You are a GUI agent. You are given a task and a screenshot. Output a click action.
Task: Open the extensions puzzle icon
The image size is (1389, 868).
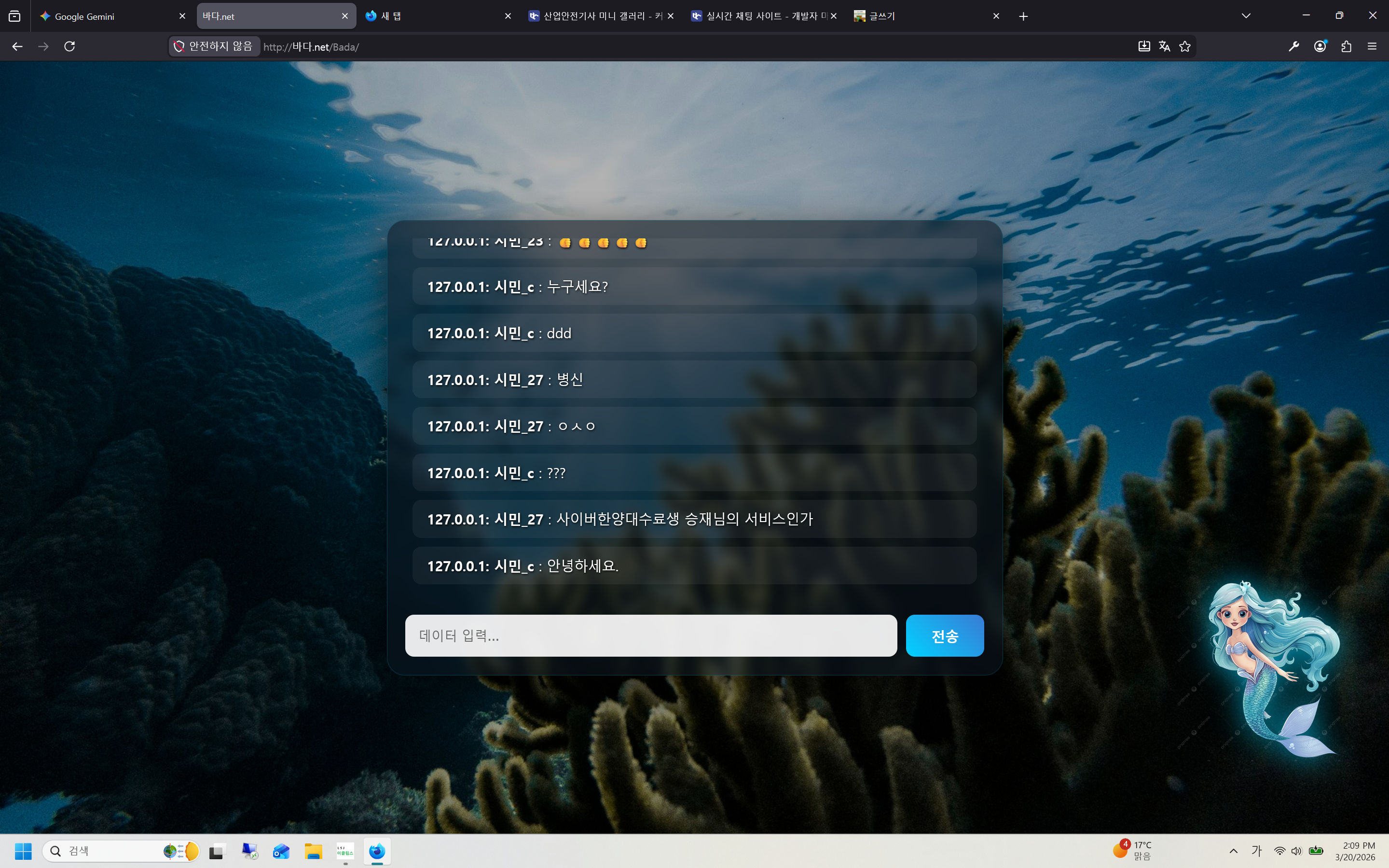[1346, 46]
